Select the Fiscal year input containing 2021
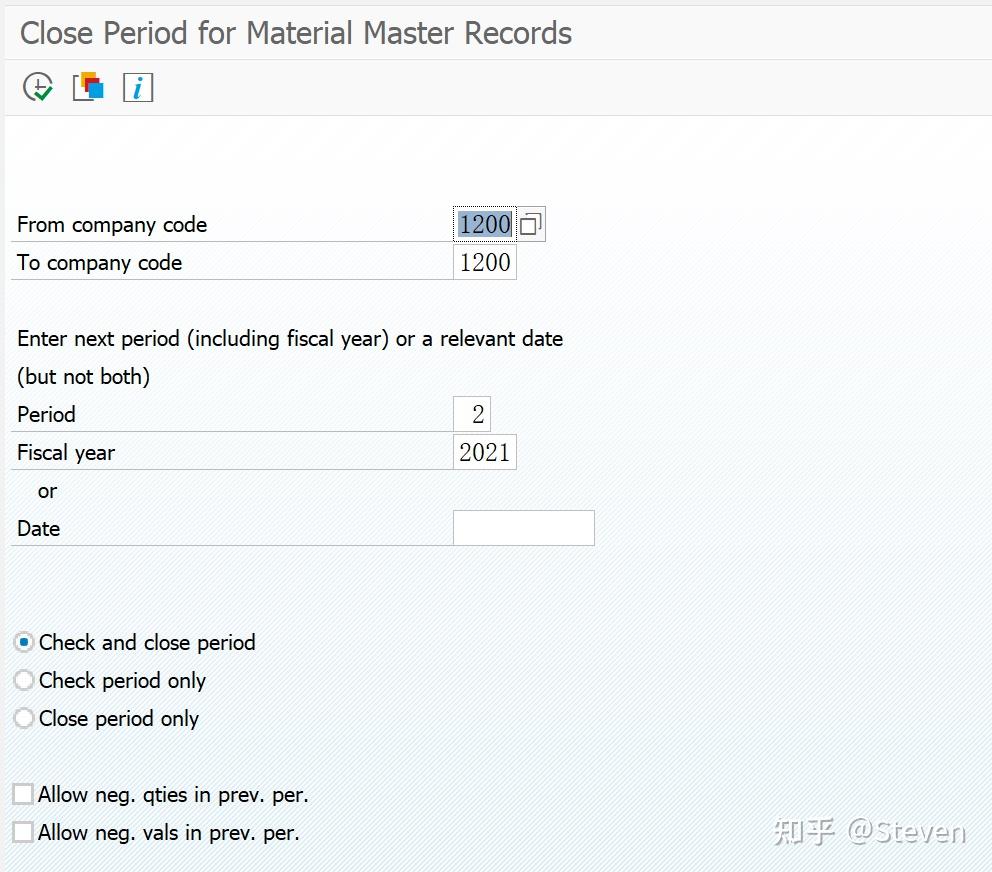 [x=485, y=452]
